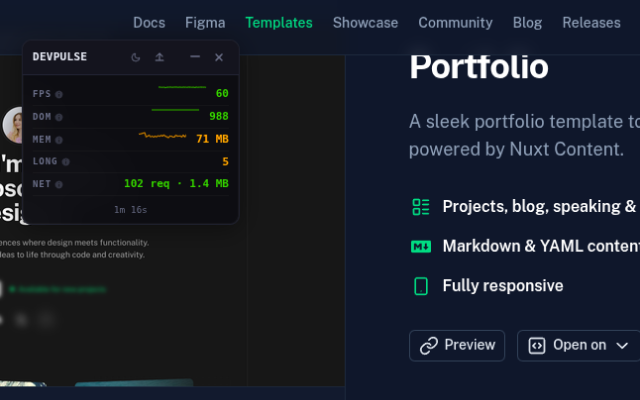
Task: Click the Portfolio heading
Action: point(479,67)
